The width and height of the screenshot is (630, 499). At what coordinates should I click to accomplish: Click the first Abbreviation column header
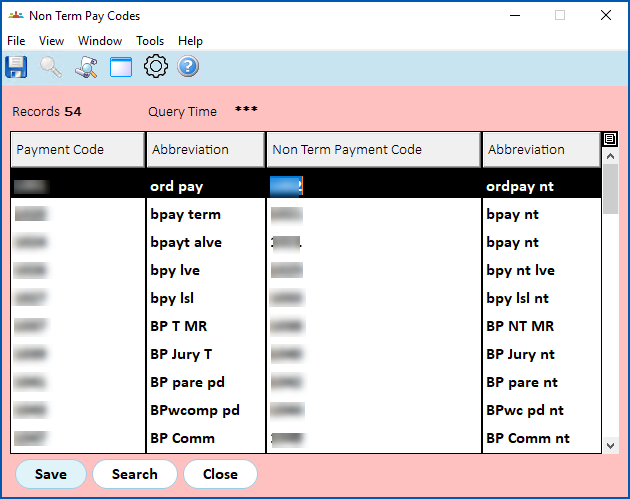(206, 149)
